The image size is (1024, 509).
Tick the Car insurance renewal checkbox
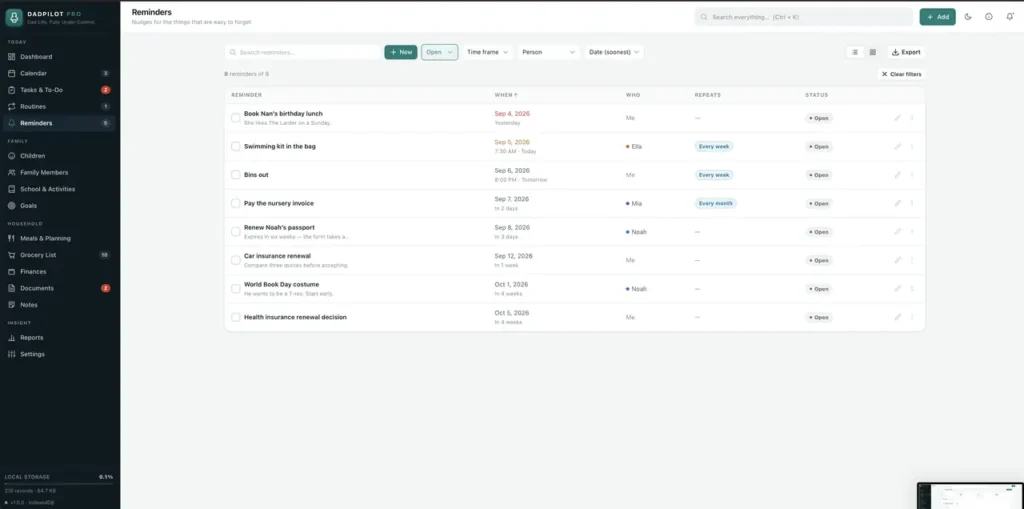pyautogui.click(x=236, y=260)
